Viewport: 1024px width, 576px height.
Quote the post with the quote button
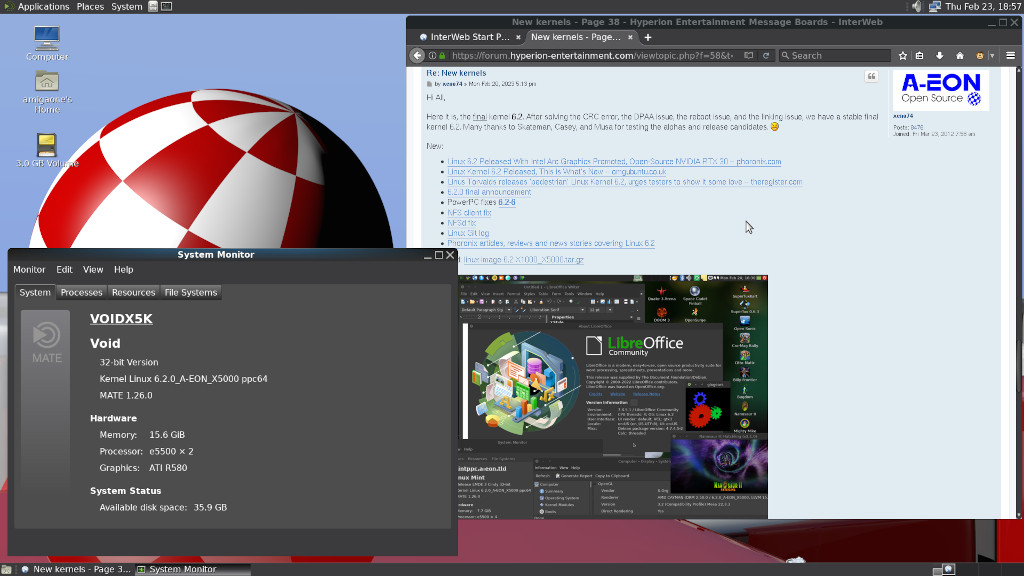click(x=871, y=76)
